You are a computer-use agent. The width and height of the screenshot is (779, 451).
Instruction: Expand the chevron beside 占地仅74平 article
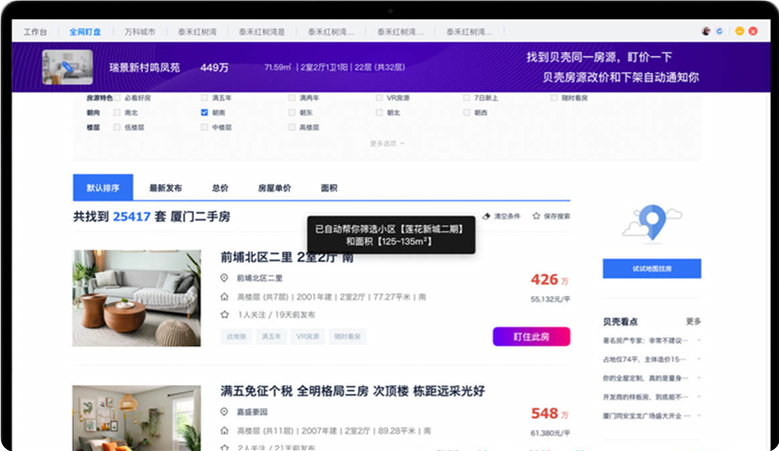(x=699, y=359)
